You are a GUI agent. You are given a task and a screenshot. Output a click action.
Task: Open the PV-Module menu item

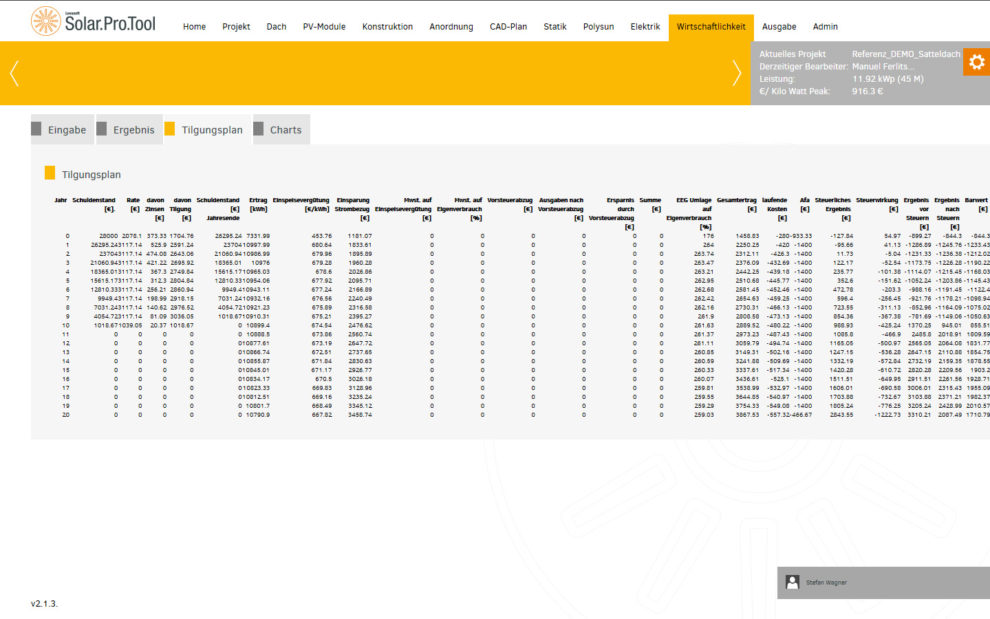(x=324, y=27)
